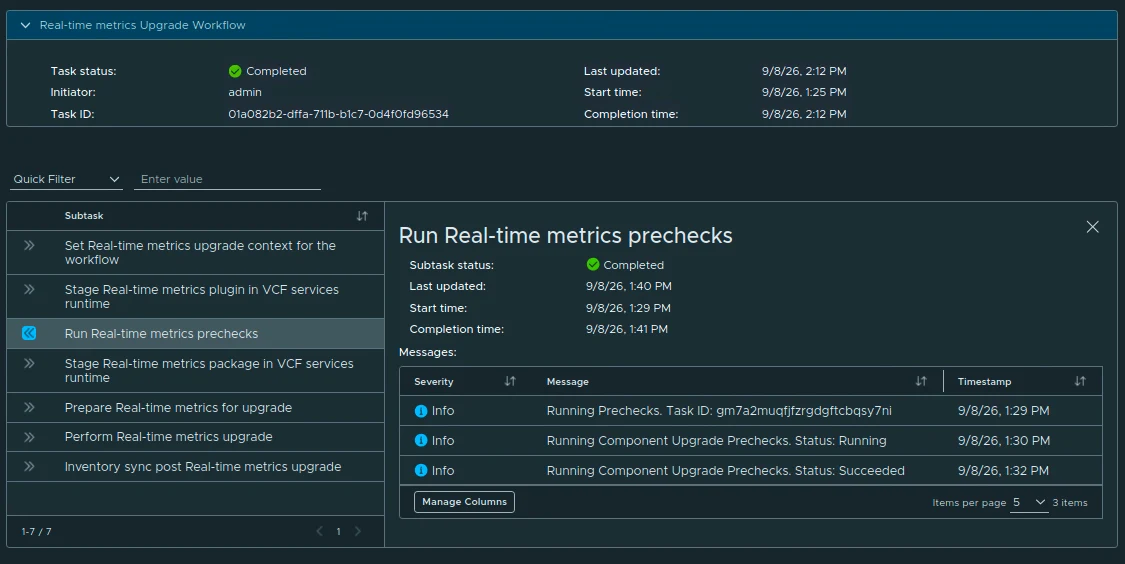Click message Running Component Upgrade Prechecks. Status: Running
This screenshot has height=564, width=1125.
[x=717, y=441]
